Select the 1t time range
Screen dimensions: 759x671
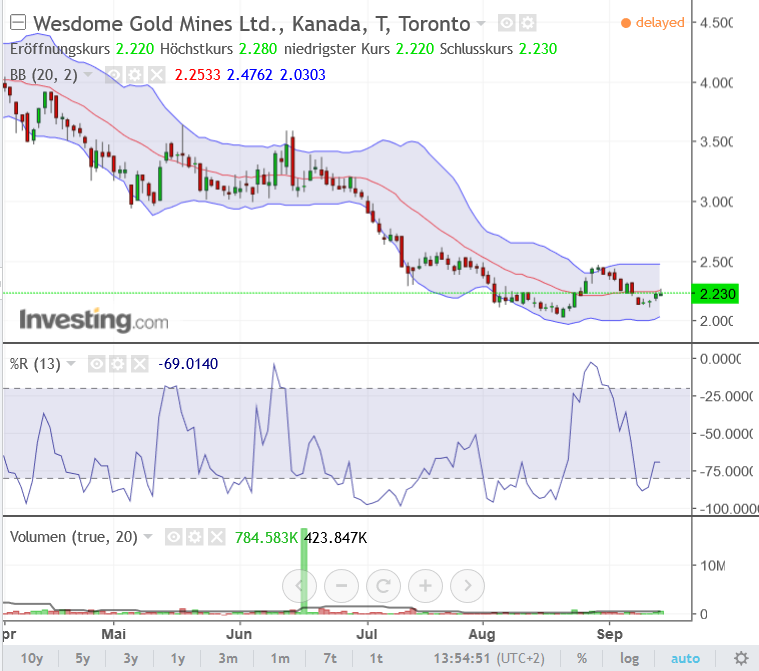pos(376,658)
